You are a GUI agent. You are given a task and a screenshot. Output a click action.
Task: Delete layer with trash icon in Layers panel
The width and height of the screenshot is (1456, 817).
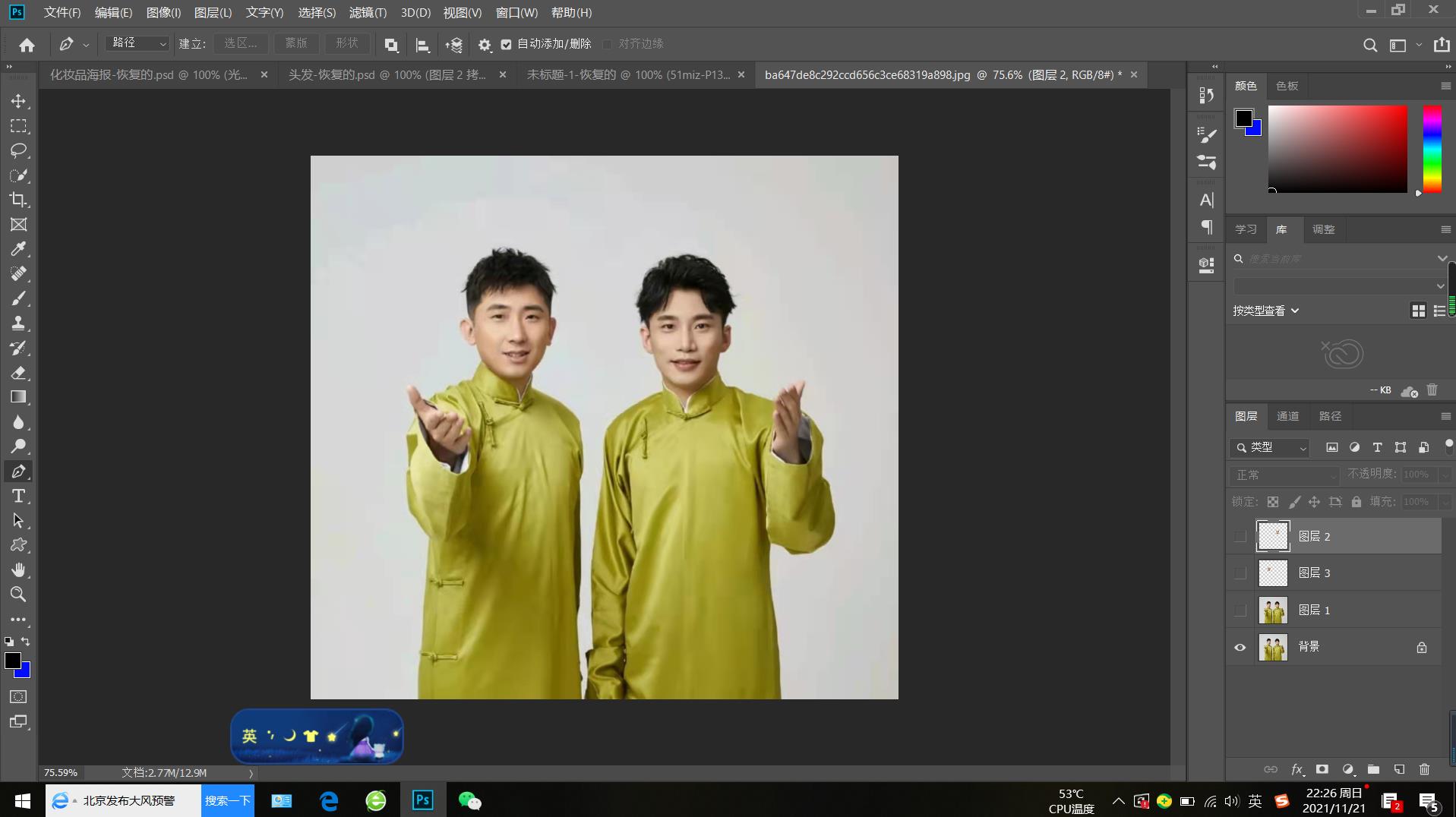(1425, 769)
